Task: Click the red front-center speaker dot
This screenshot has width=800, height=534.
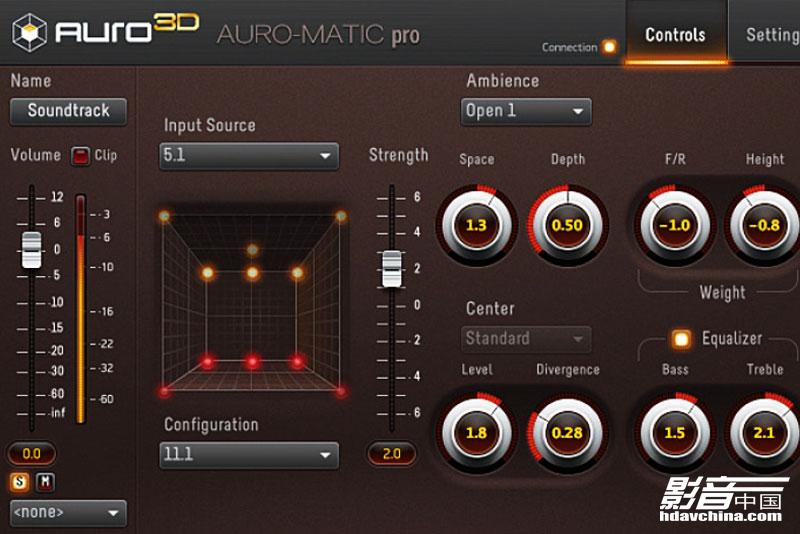Action: click(253, 362)
